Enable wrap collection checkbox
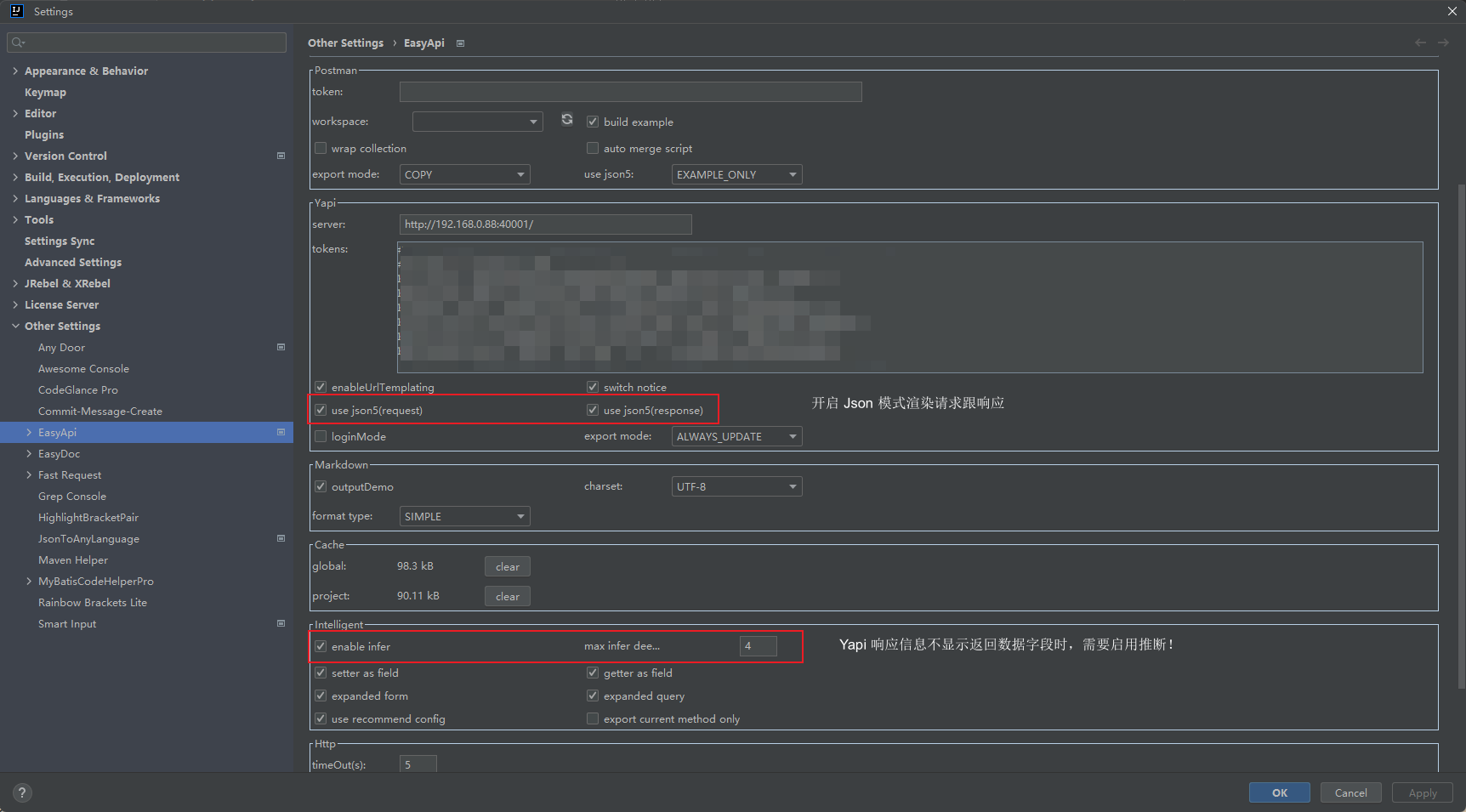 pyautogui.click(x=321, y=148)
